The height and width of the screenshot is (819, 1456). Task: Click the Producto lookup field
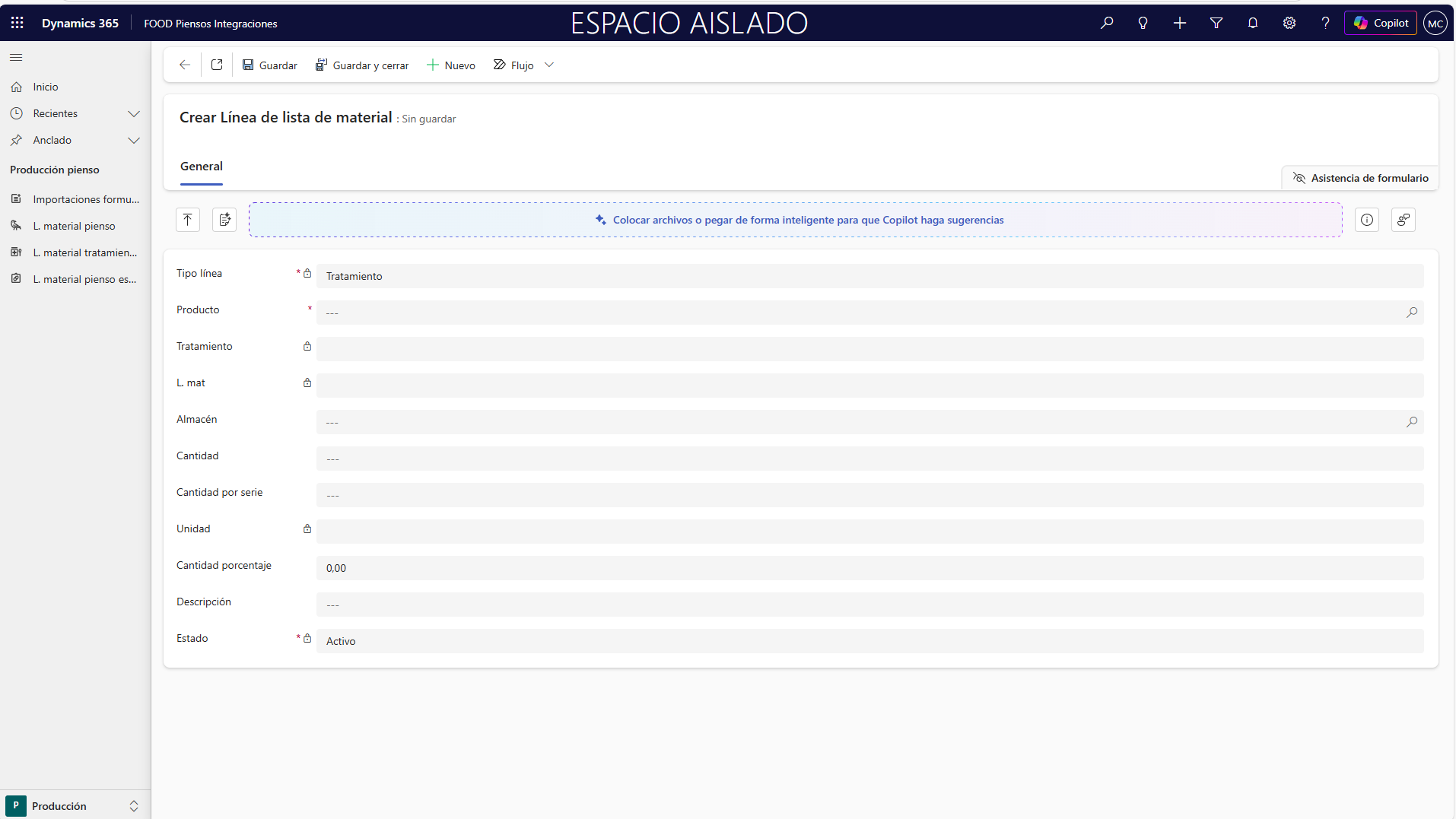tap(860, 313)
